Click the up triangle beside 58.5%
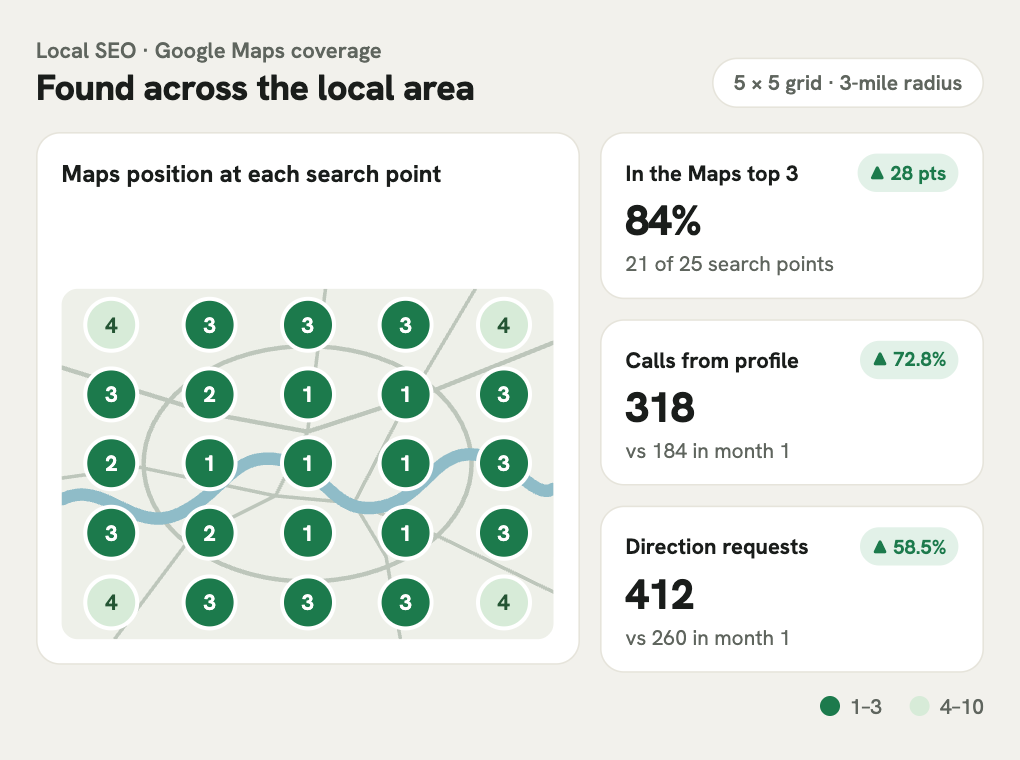This screenshot has width=1020, height=760. tap(879, 546)
